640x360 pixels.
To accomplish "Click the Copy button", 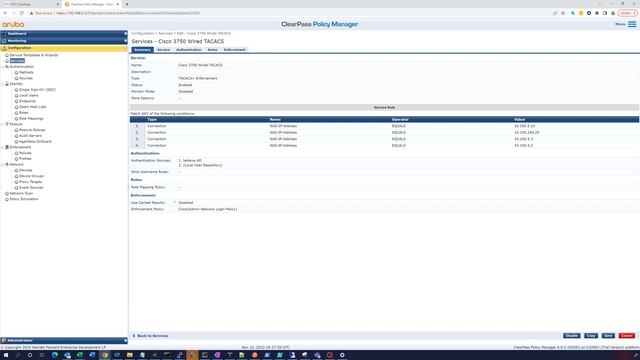I will point(591,336).
